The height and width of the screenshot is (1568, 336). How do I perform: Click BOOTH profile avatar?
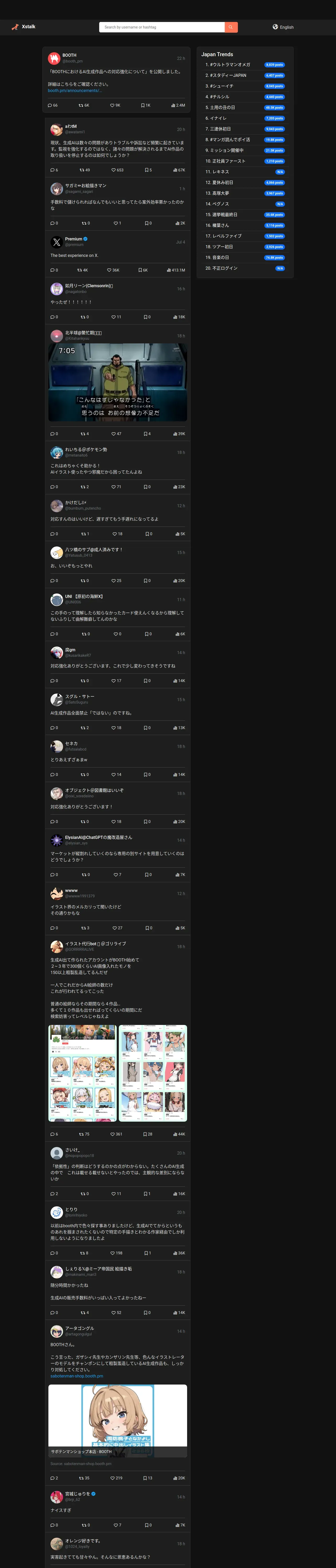coord(54,59)
